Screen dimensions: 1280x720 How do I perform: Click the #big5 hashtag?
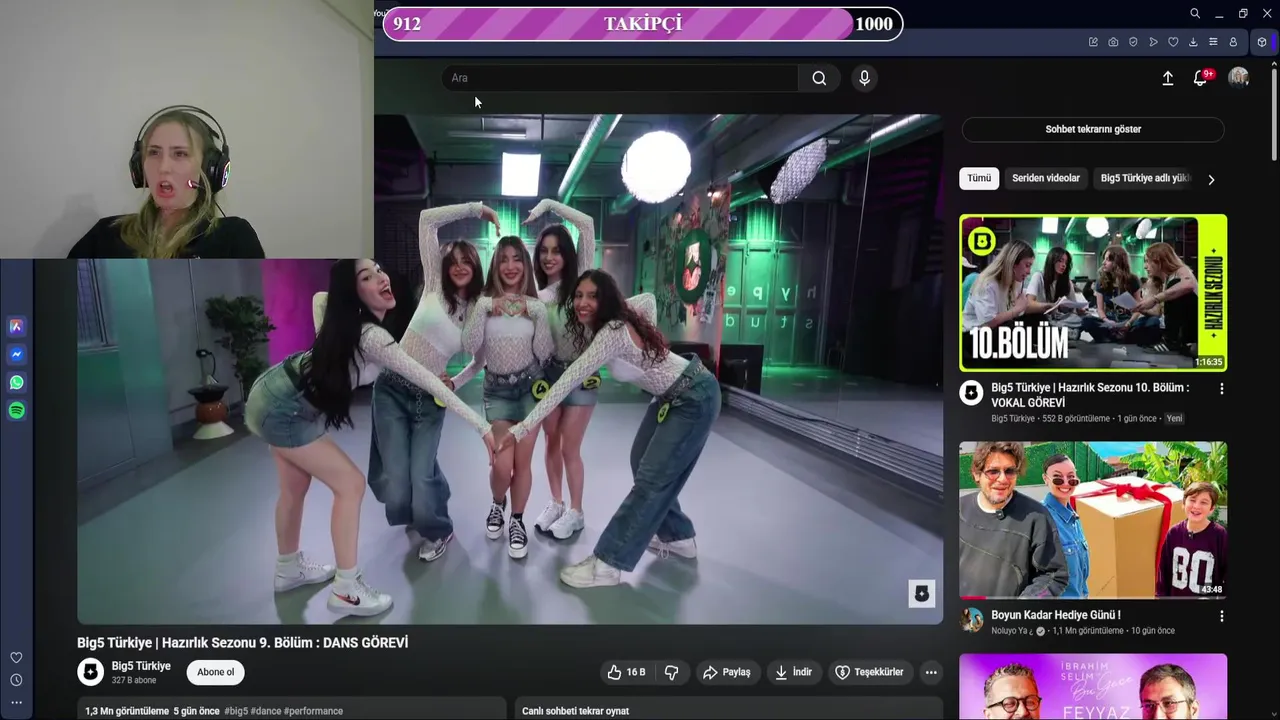coord(236,711)
